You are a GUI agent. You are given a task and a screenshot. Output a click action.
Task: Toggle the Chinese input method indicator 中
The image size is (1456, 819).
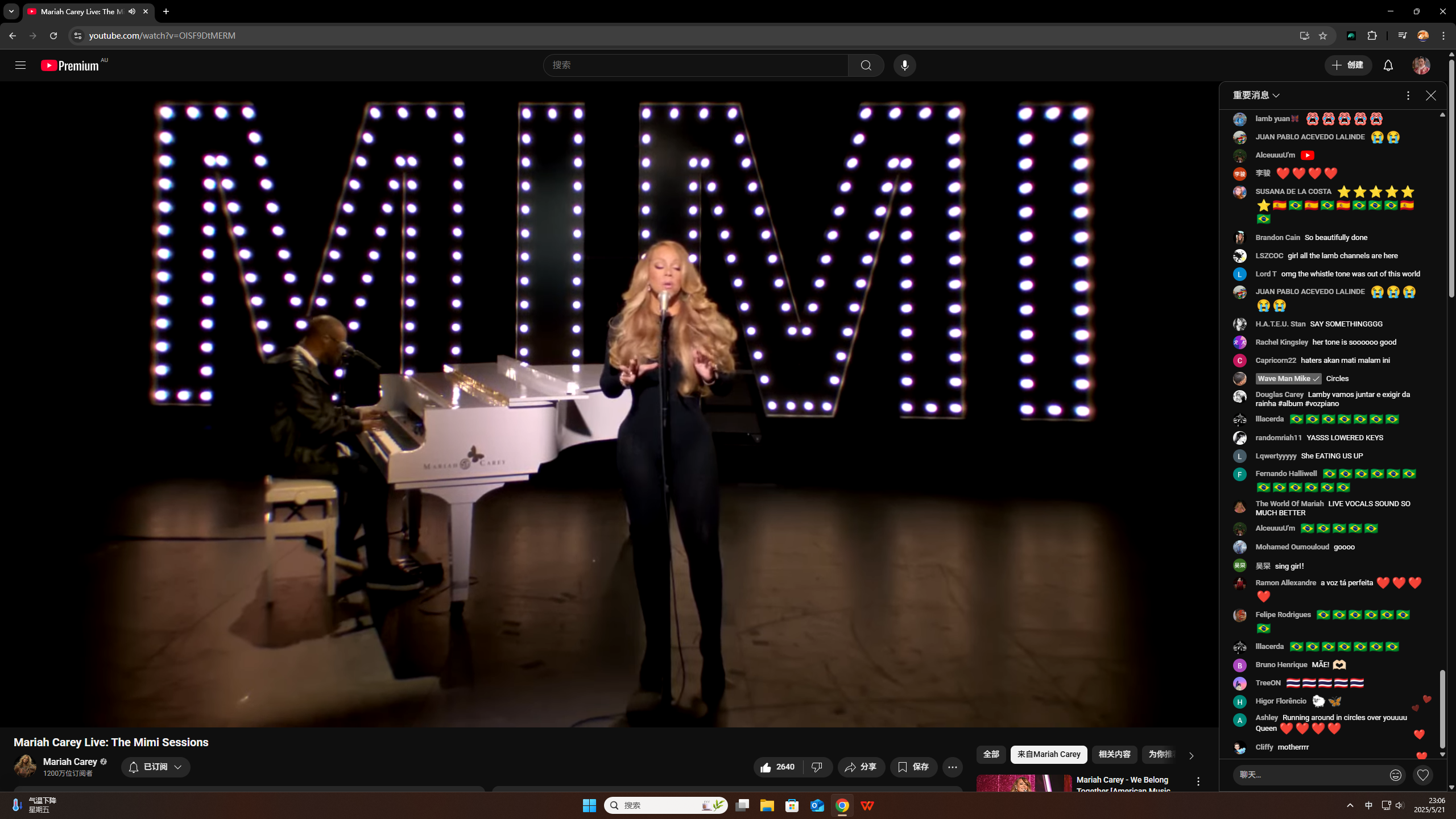(1368, 805)
